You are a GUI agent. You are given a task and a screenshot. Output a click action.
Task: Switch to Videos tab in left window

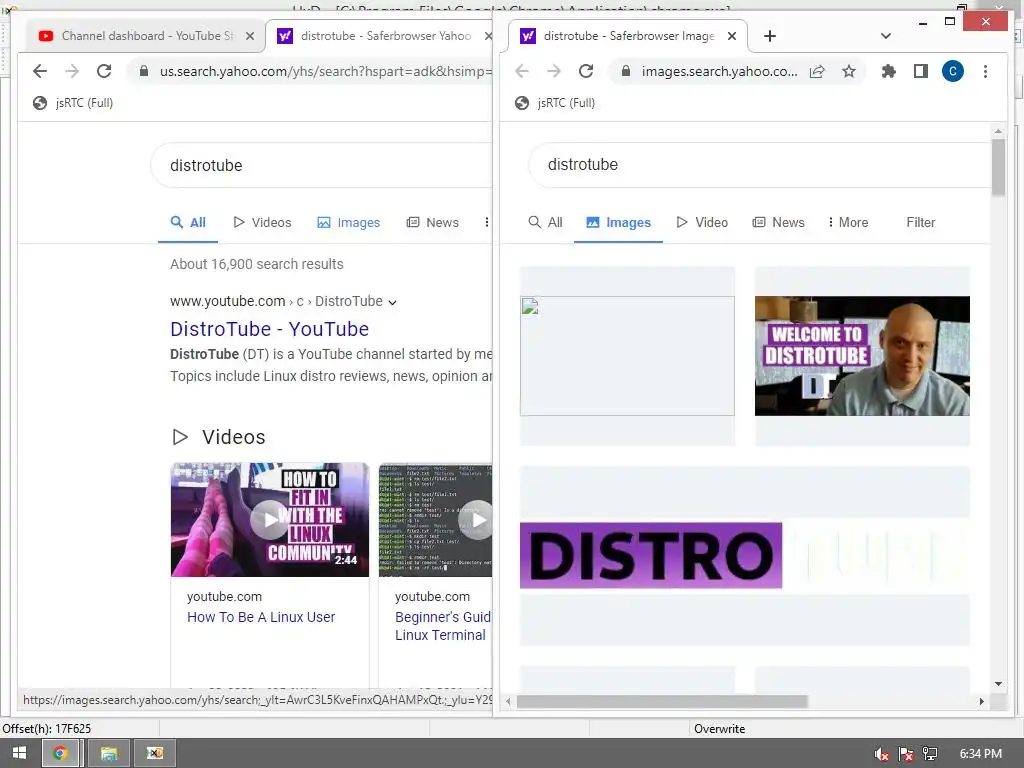[263, 223]
